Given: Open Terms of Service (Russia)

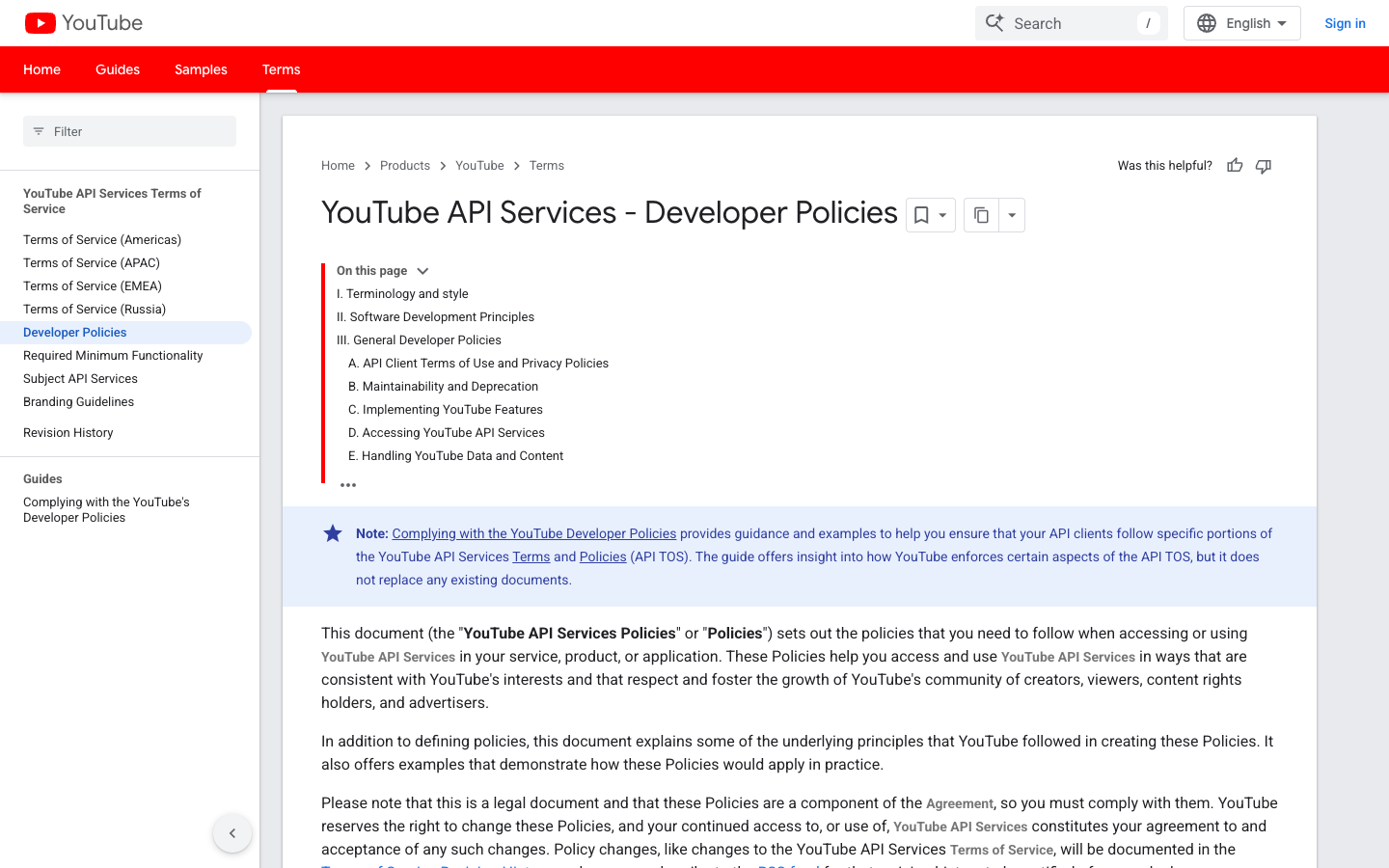Looking at the screenshot, I should click(x=95, y=309).
